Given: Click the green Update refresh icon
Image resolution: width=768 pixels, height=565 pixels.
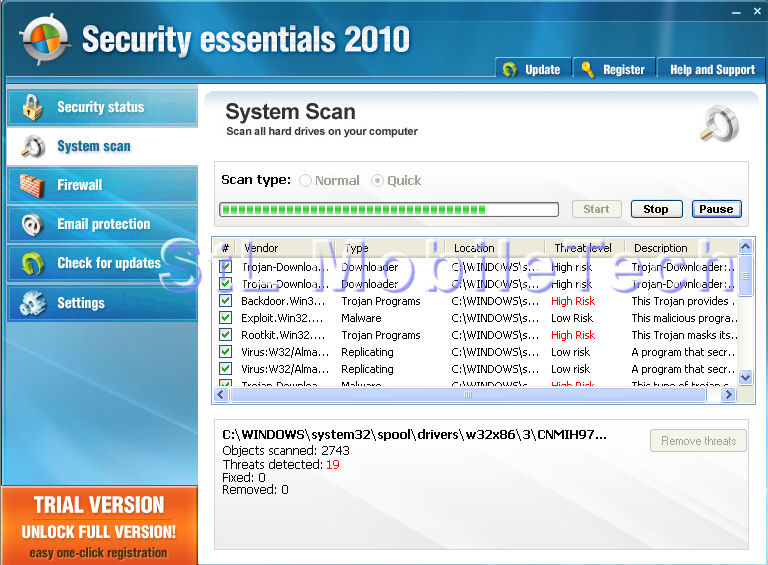Looking at the screenshot, I should point(510,70).
